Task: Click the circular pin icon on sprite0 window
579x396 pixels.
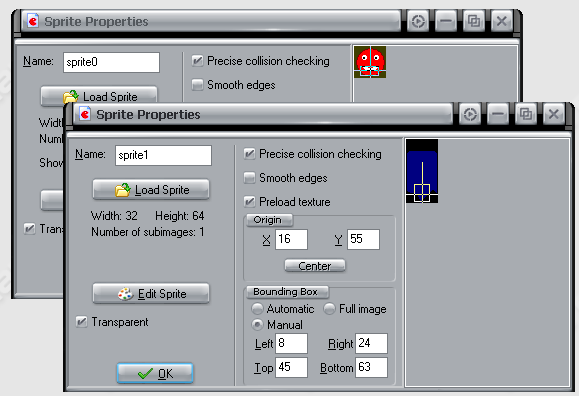Action: point(418,21)
